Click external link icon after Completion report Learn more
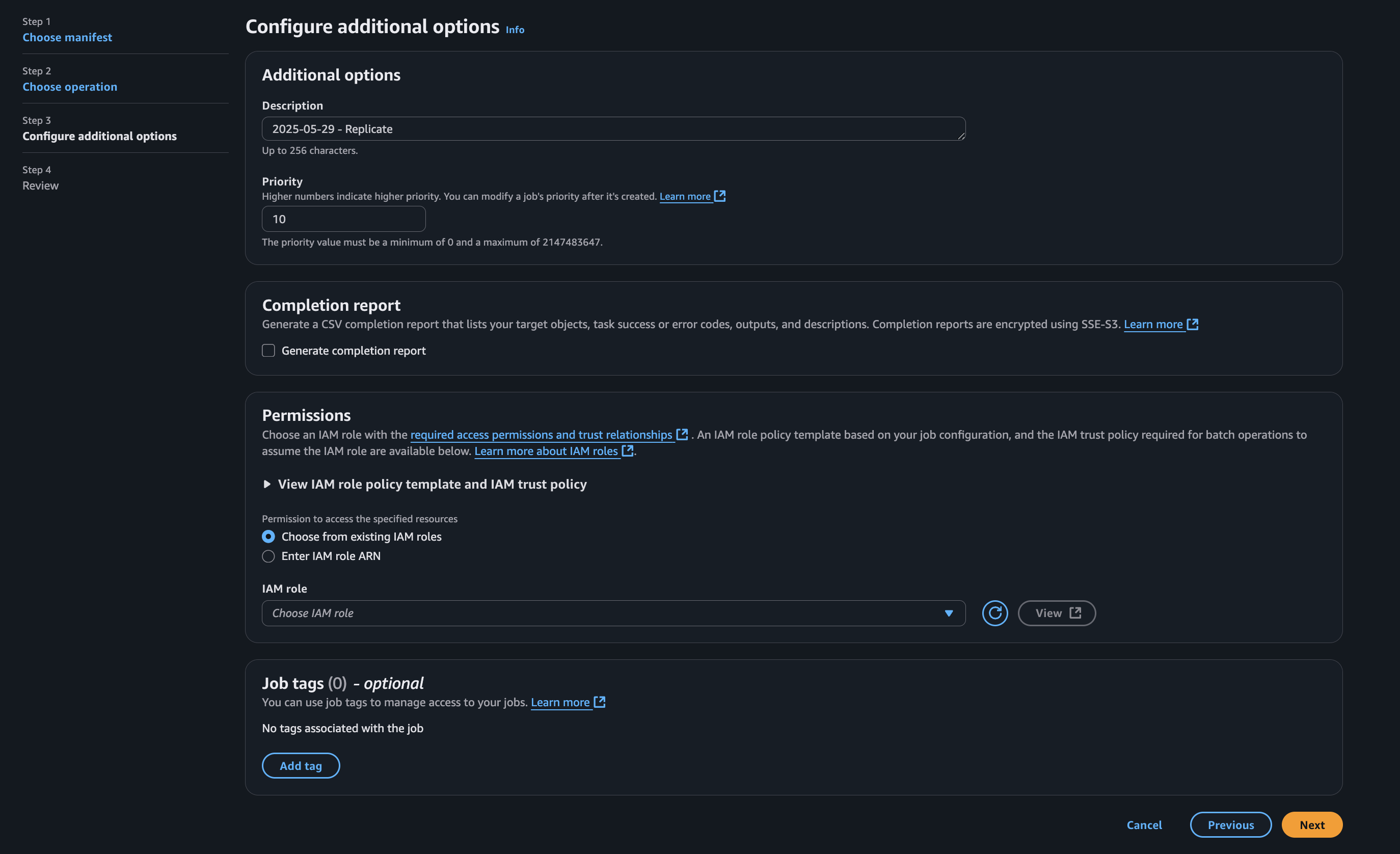Screen dimensions: 1400x854 click(x=1193, y=324)
